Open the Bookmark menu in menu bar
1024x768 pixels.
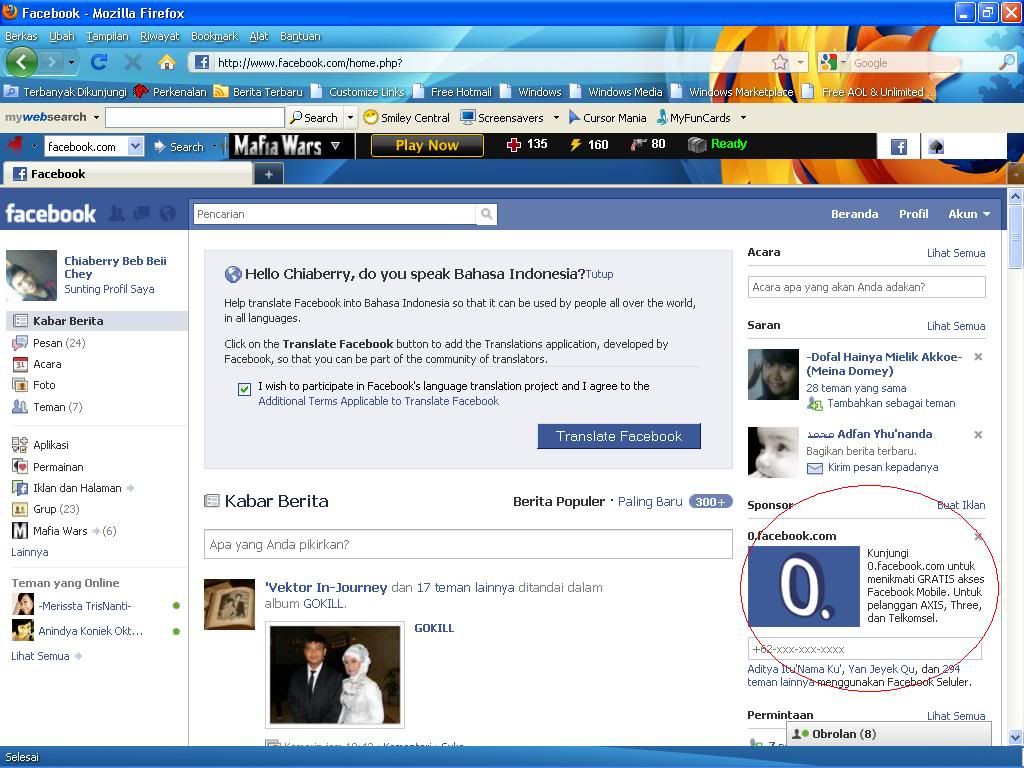(x=214, y=36)
